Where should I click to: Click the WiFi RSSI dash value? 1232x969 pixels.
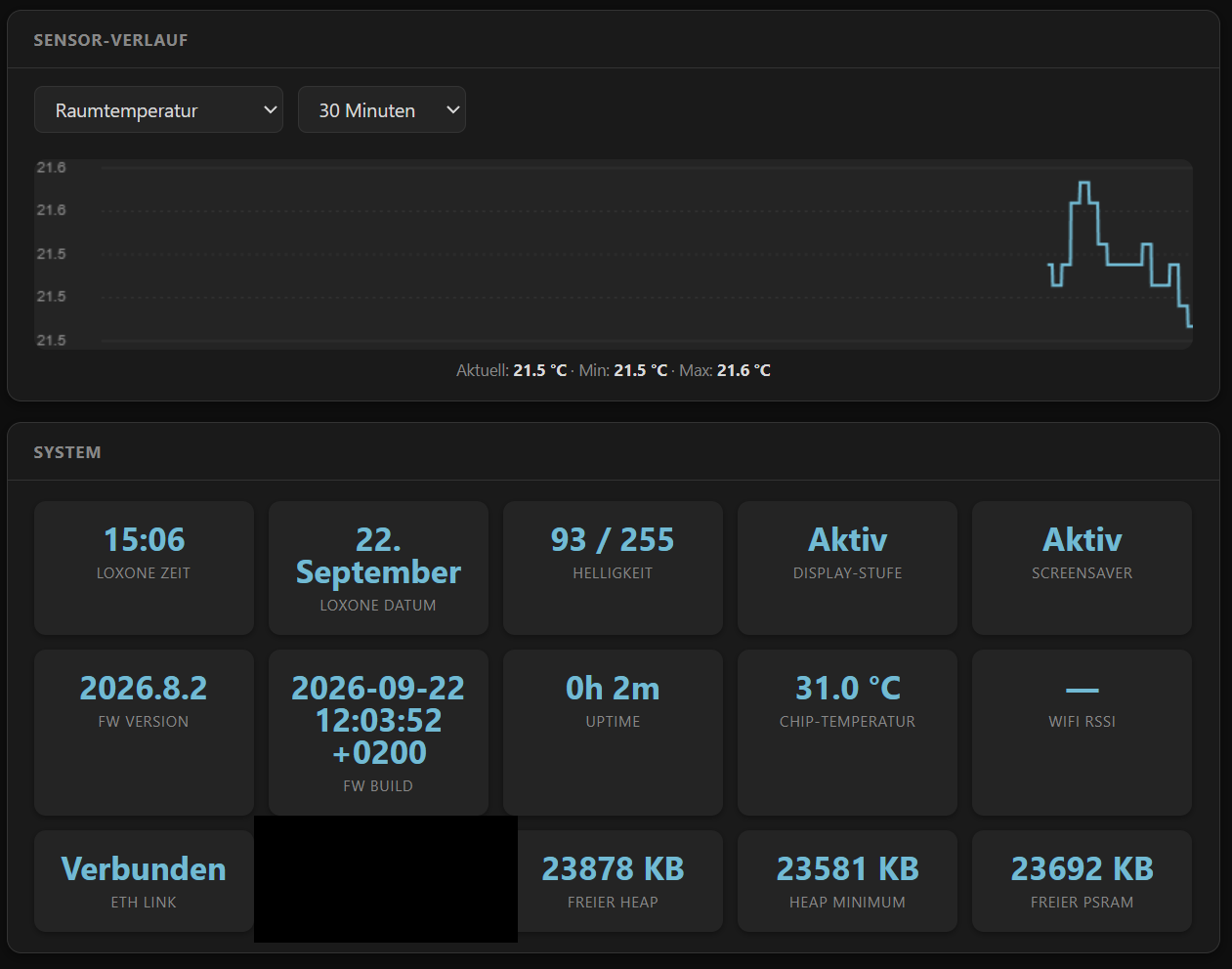click(1082, 690)
